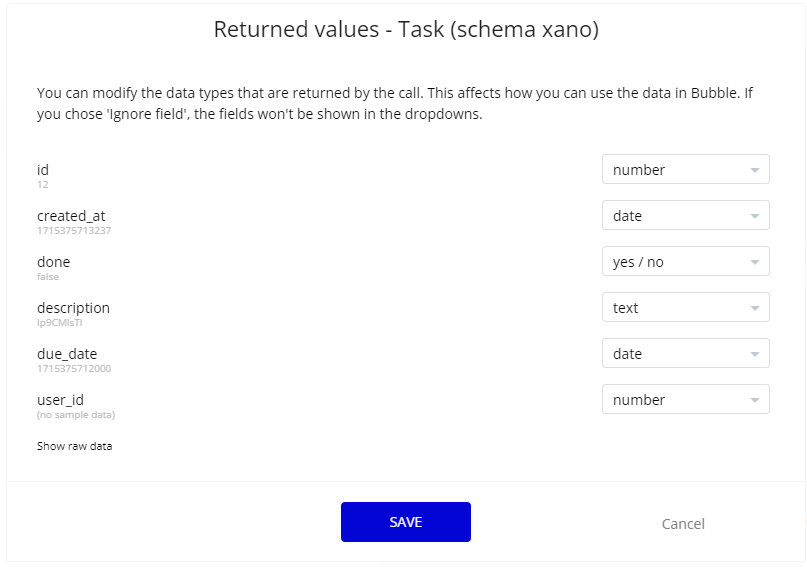Click the caret arrow on due_date's dropdown
The width and height of the screenshot is (807, 567).
pos(755,355)
